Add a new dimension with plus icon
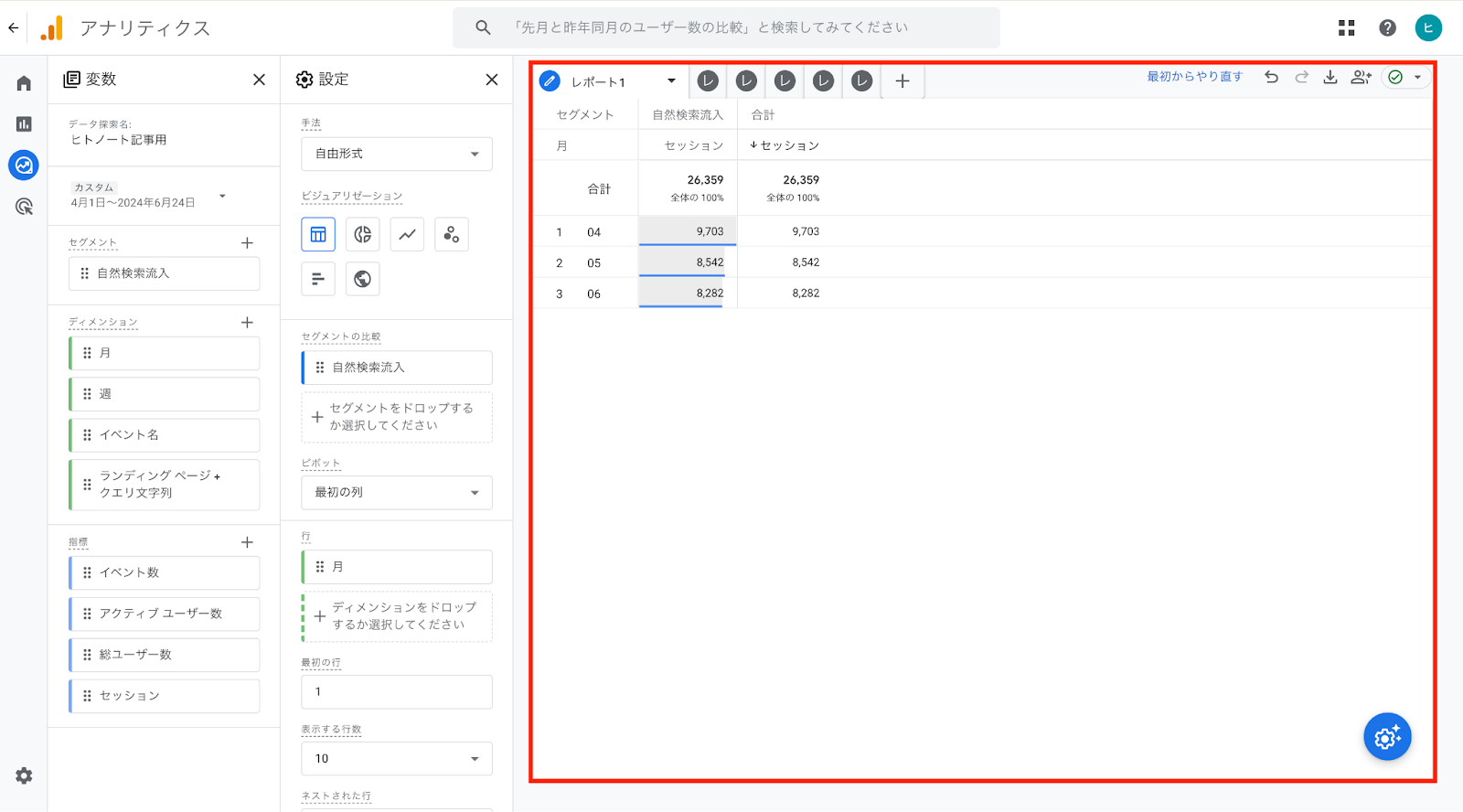This screenshot has height=812, width=1463. (x=247, y=322)
